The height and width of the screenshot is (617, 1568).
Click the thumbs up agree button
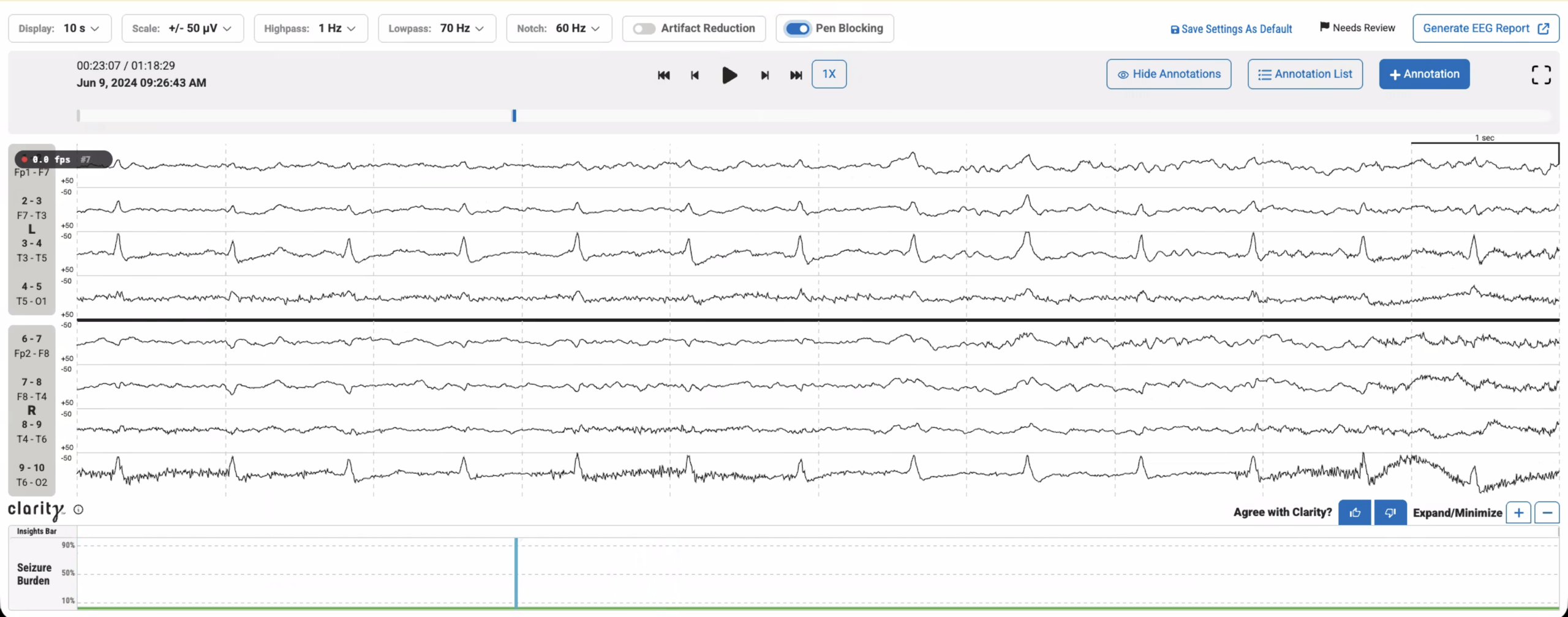point(1354,512)
